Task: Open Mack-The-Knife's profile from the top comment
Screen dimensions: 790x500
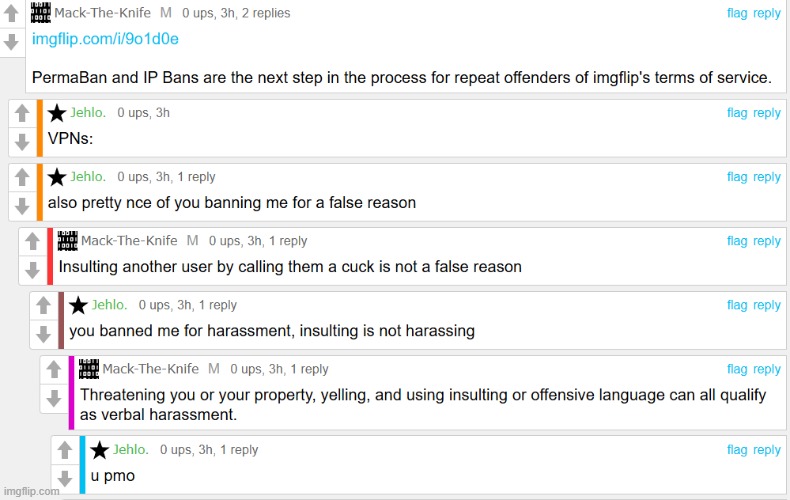Action: pyautogui.click(x=103, y=13)
